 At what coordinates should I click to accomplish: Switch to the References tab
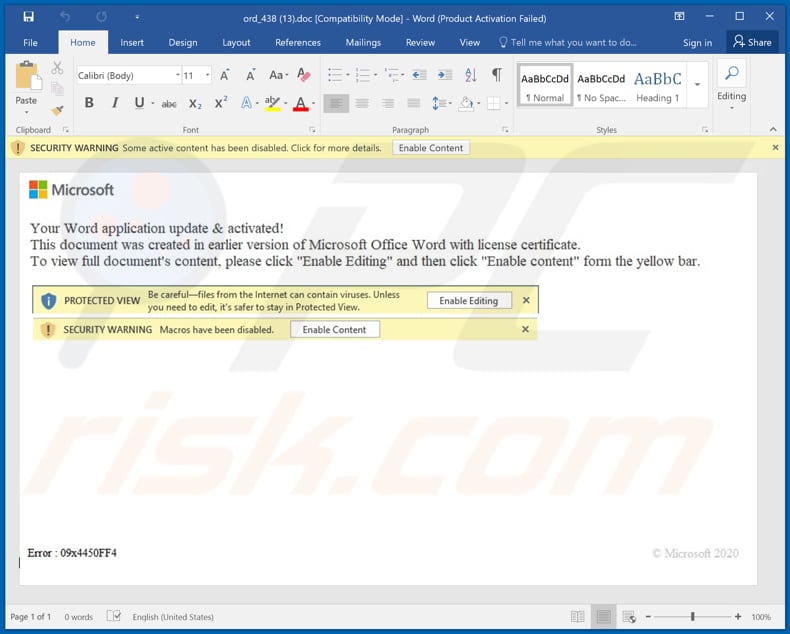(x=298, y=42)
